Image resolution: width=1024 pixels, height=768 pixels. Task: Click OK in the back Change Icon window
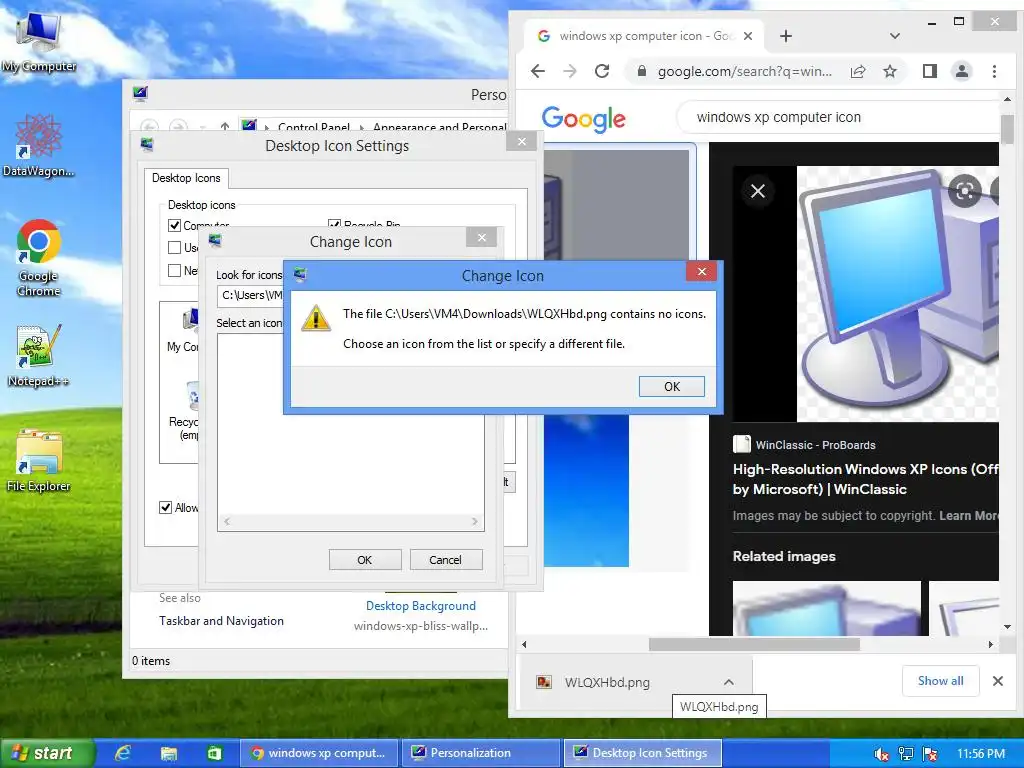click(x=364, y=560)
